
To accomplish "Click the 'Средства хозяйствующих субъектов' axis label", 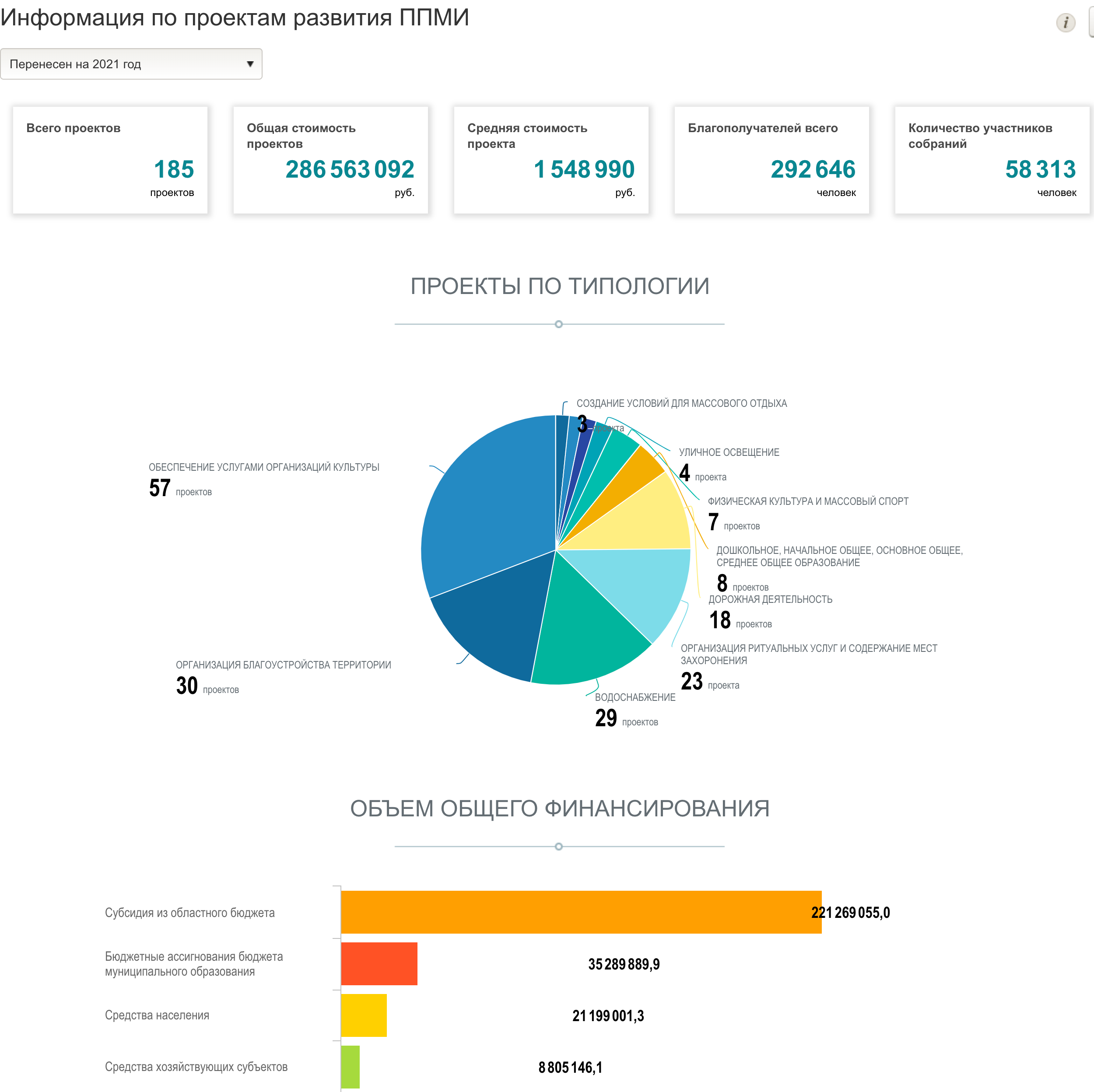I will click(x=196, y=1067).
